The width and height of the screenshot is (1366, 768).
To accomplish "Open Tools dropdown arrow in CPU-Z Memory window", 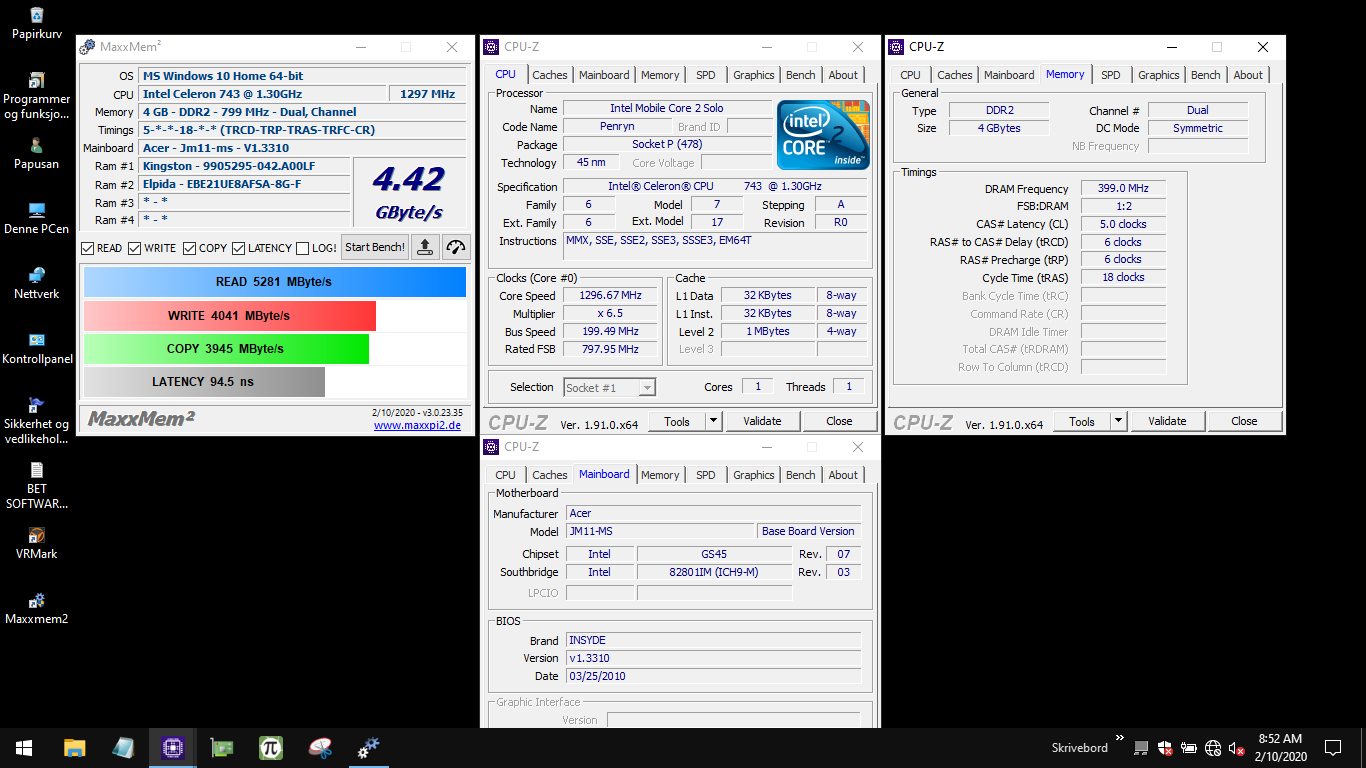I will click(1119, 421).
